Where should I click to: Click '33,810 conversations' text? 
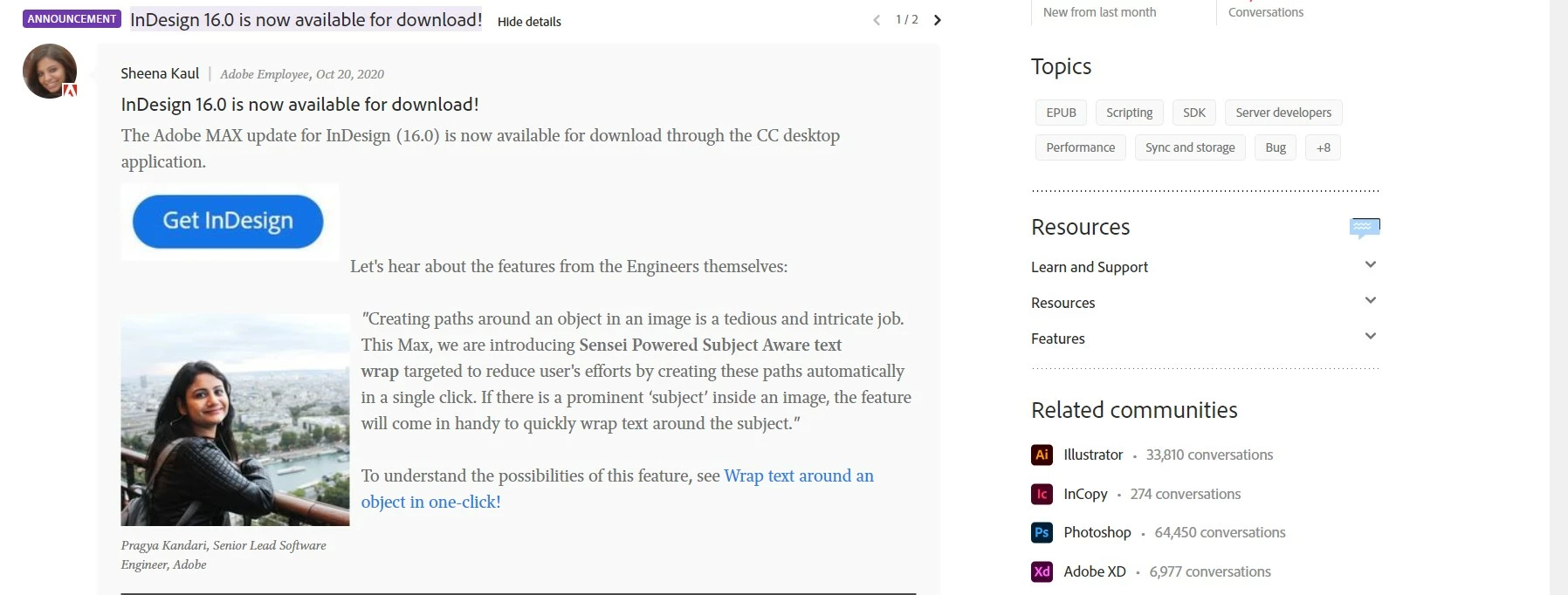(1209, 455)
